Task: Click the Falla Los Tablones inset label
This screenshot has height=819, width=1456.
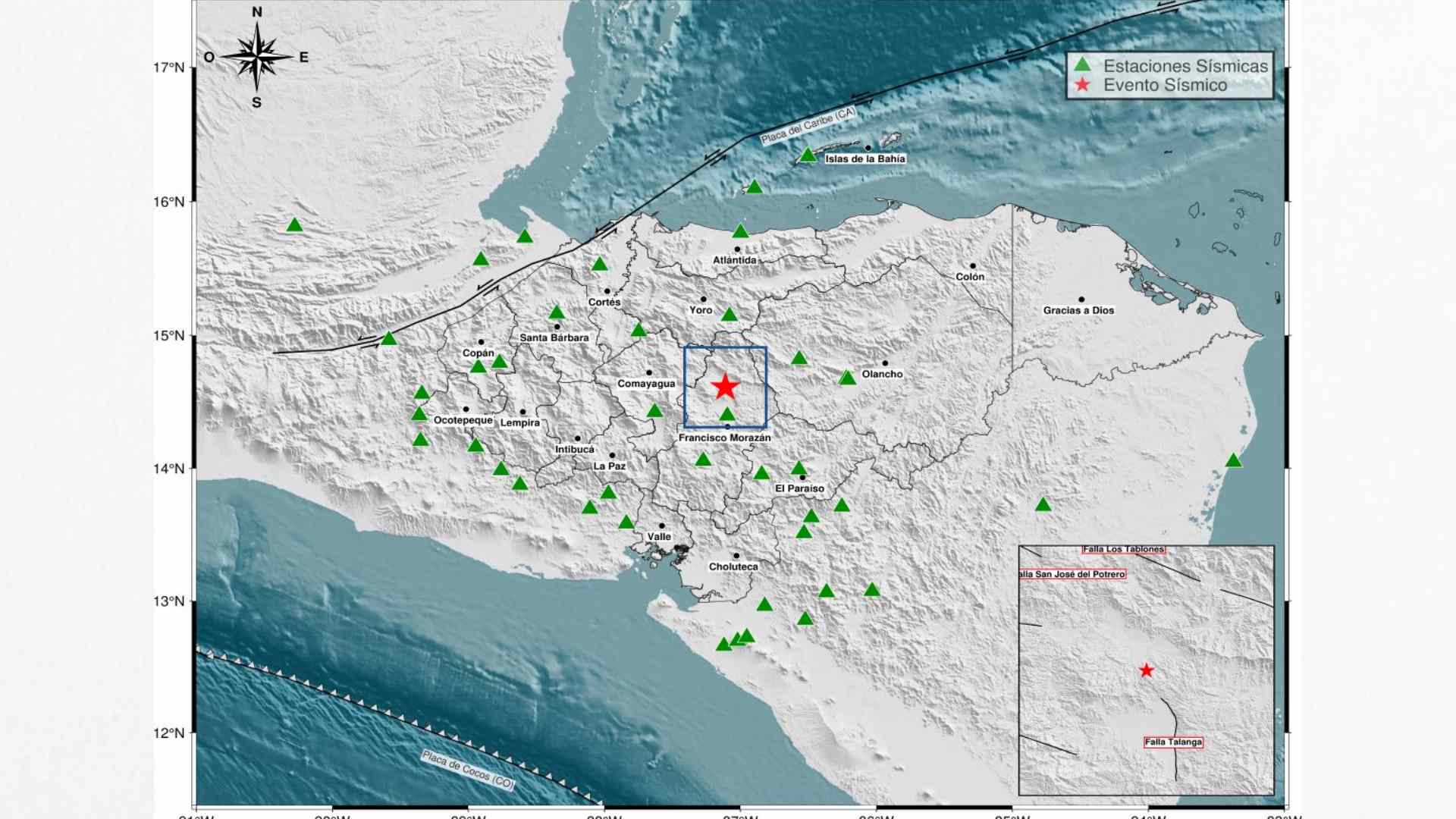Action: click(x=1123, y=549)
